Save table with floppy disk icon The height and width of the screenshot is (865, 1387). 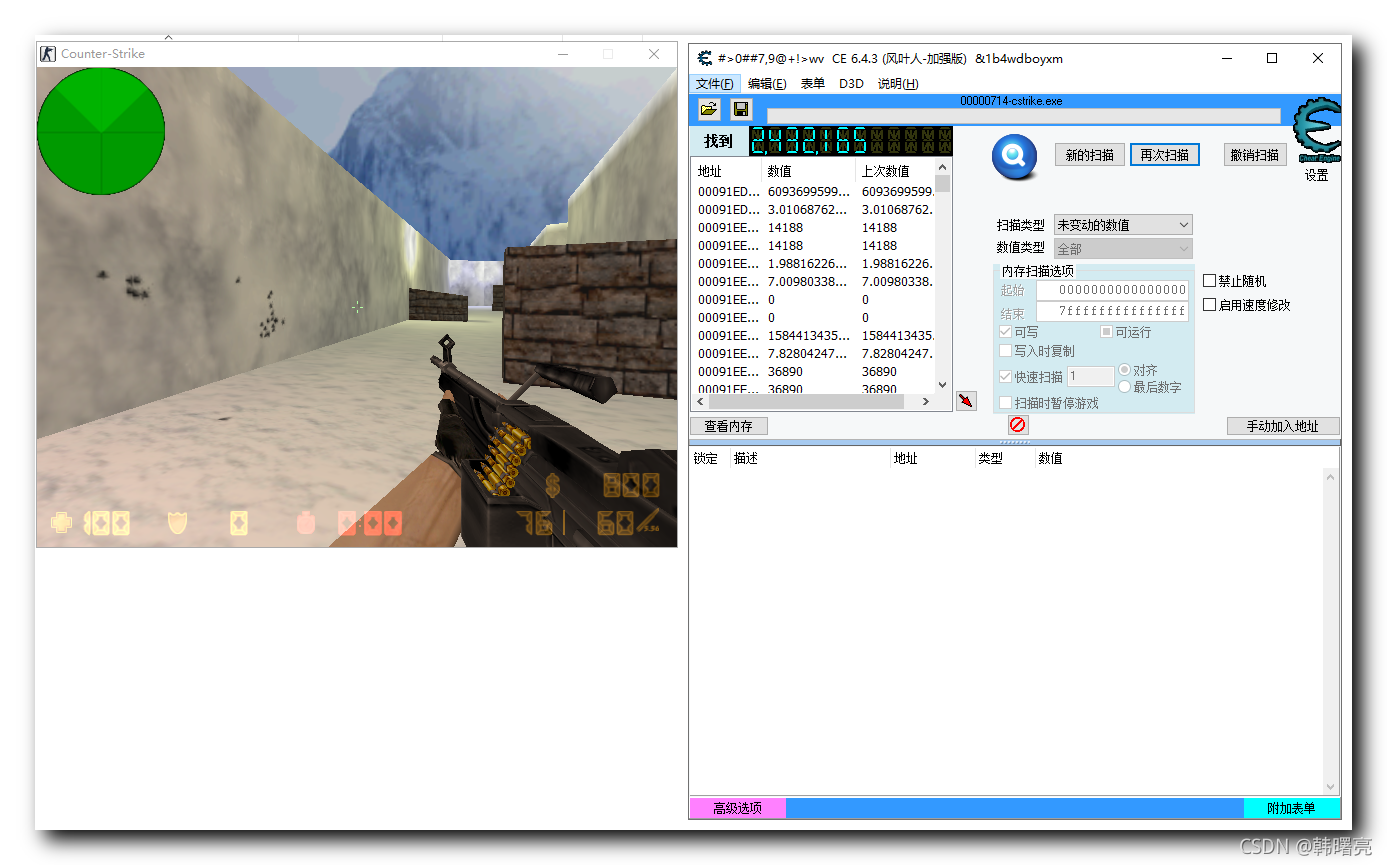[741, 109]
